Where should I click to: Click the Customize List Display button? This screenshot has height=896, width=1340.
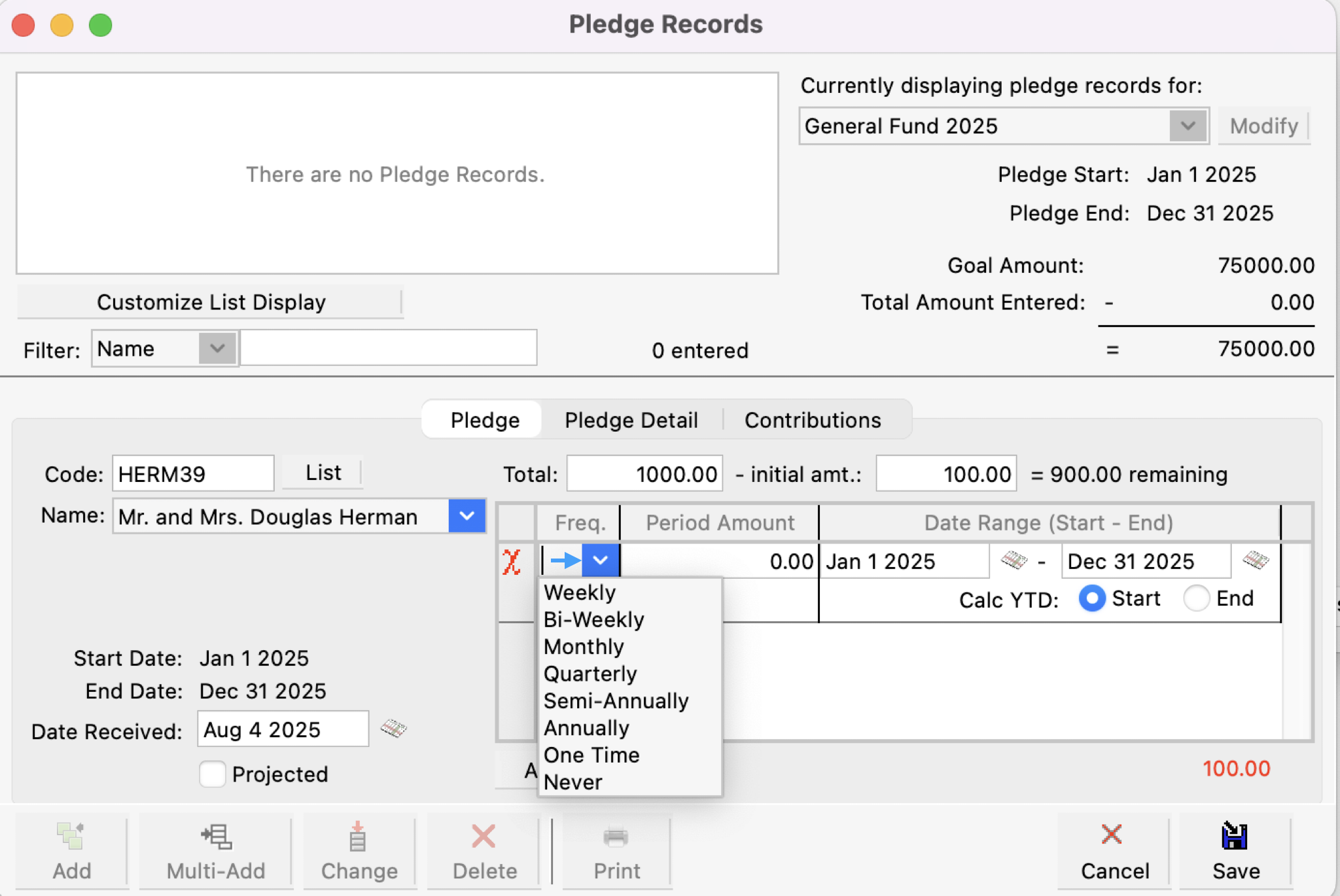(x=211, y=302)
